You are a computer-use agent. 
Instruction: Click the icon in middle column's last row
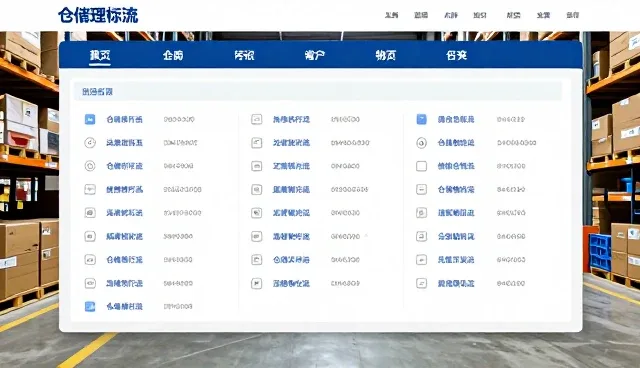tap(256, 283)
